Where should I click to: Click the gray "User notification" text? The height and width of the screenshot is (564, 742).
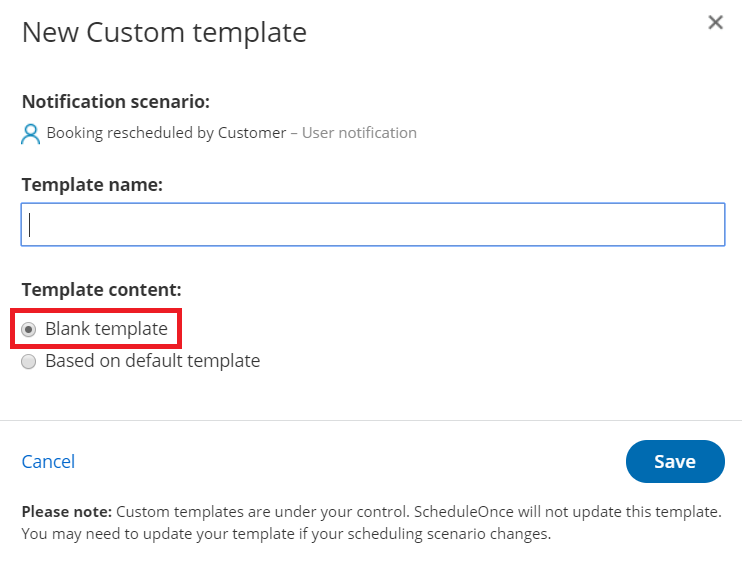pyautogui.click(x=359, y=133)
